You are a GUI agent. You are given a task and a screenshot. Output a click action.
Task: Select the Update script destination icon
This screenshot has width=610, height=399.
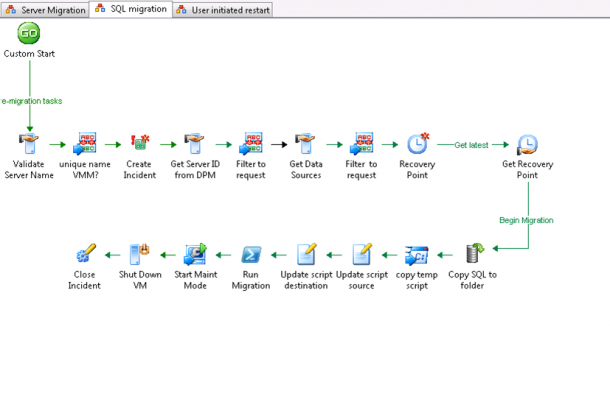pos(307,254)
